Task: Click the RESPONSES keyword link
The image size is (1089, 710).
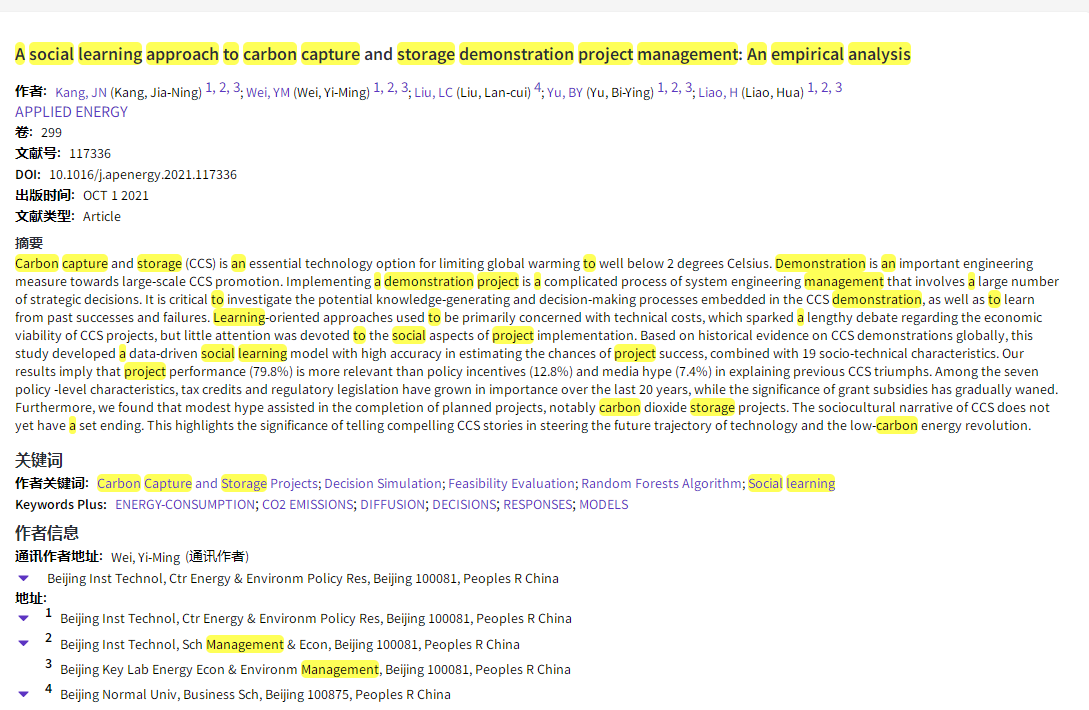Action: point(537,504)
